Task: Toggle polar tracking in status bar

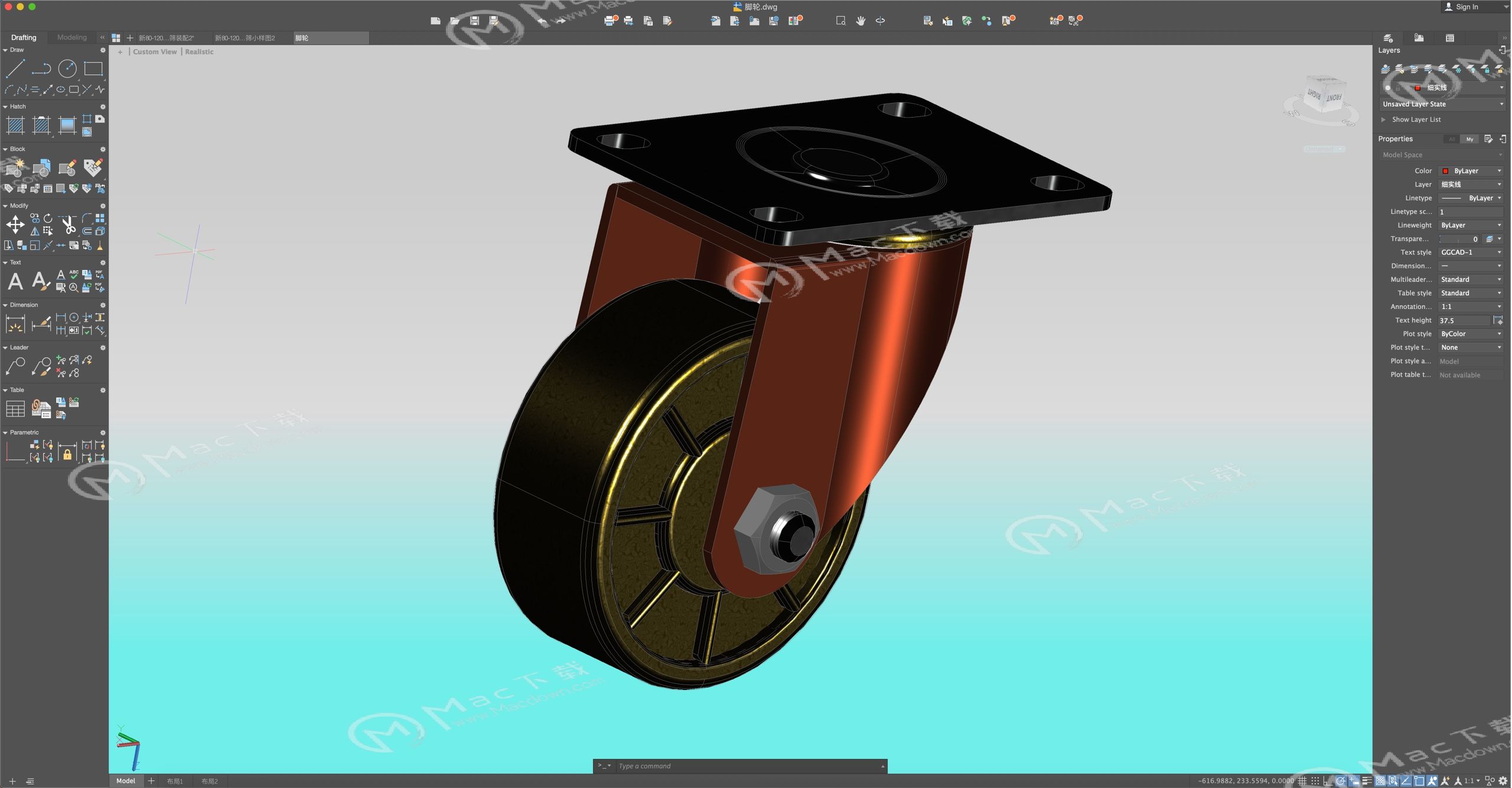Action: (x=1341, y=781)
